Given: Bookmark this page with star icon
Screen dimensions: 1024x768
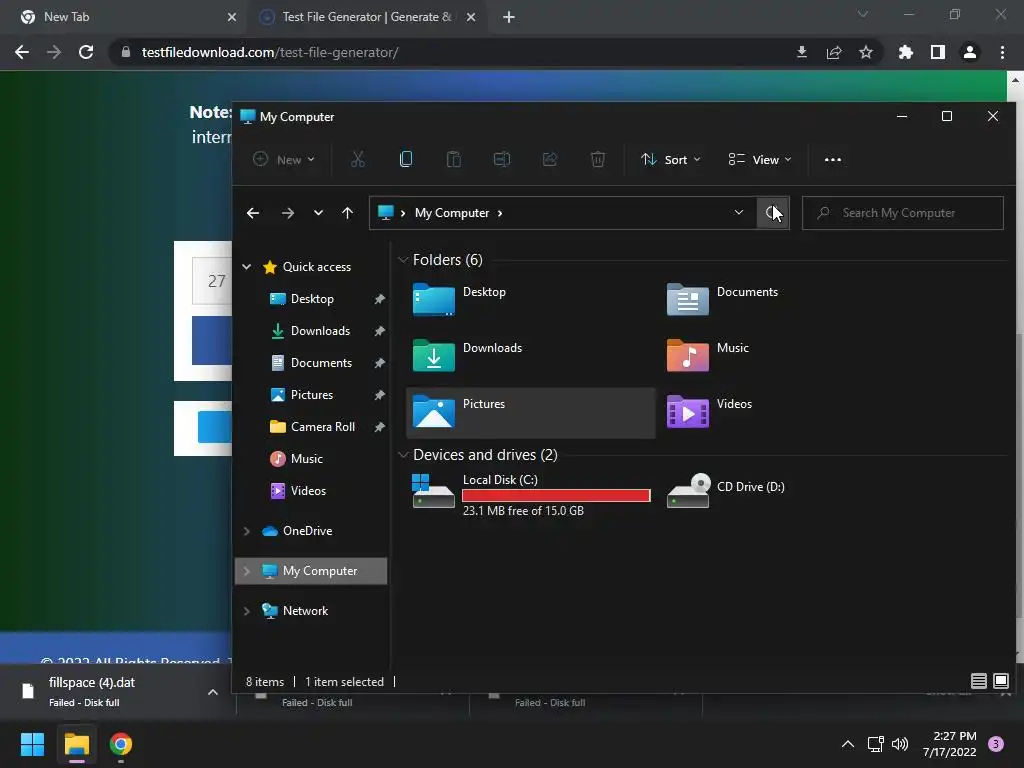Looking at the screenshot, I should [865, 52].
